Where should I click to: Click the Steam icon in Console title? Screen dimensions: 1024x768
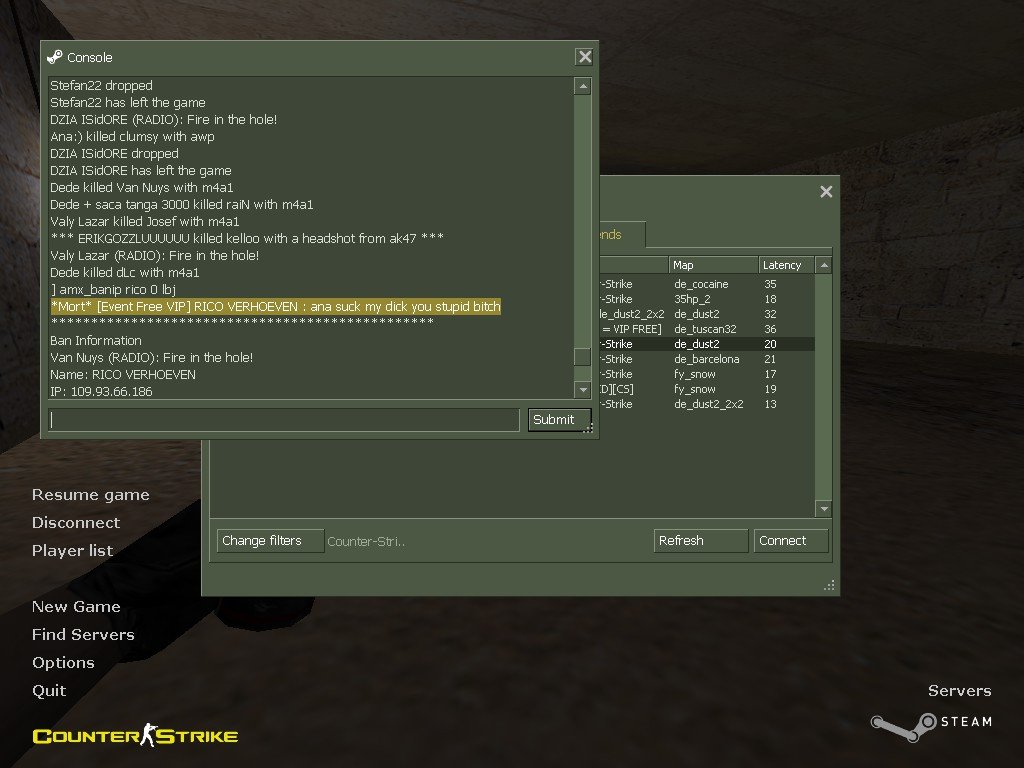pos(55,57)
